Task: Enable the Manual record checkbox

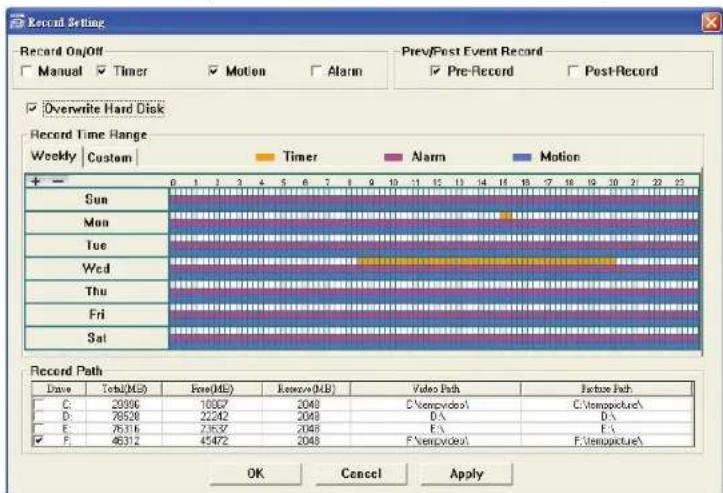Action: tap(27, 71)
